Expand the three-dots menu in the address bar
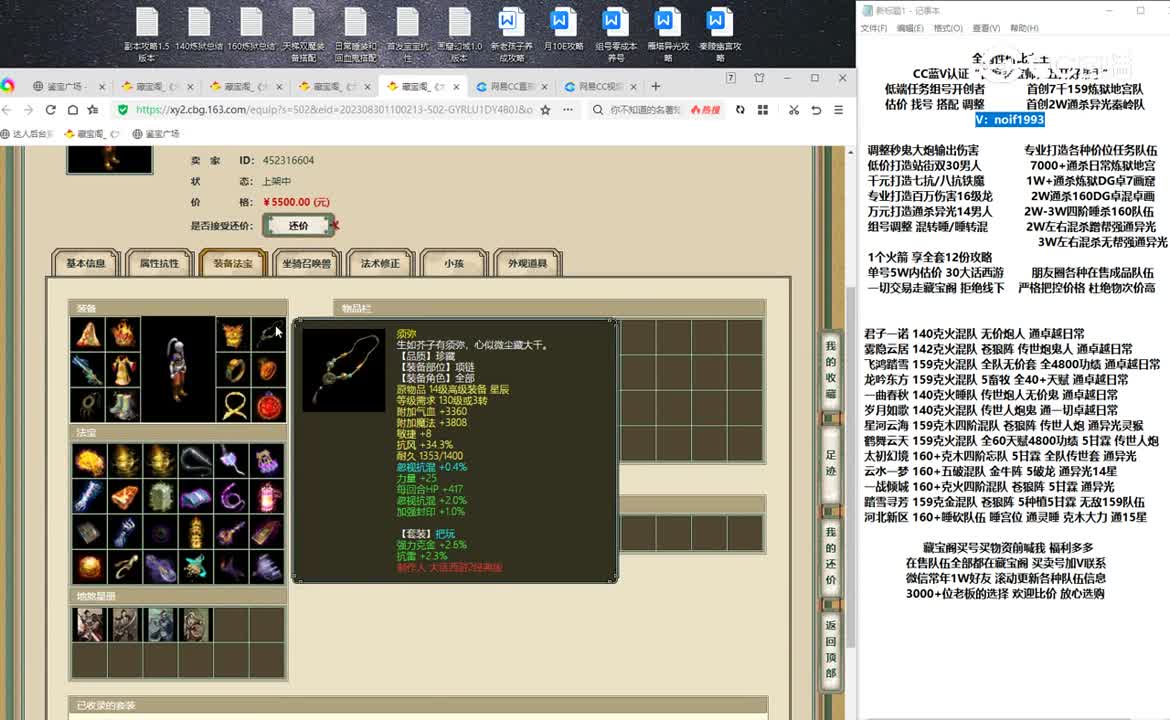Image resolution: width=1170 pixels, height=720 pixels. (x=568, y=110)
